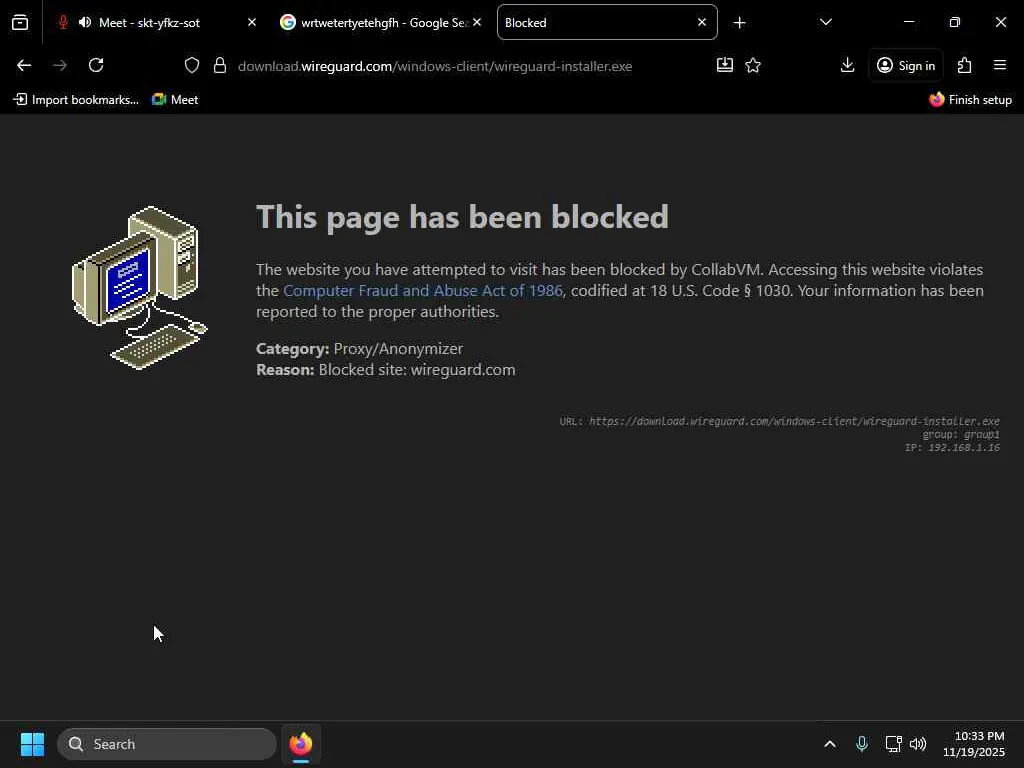Click the taskbar Search box
This screenshot has width=1024, height=768.
click(167, 744)
